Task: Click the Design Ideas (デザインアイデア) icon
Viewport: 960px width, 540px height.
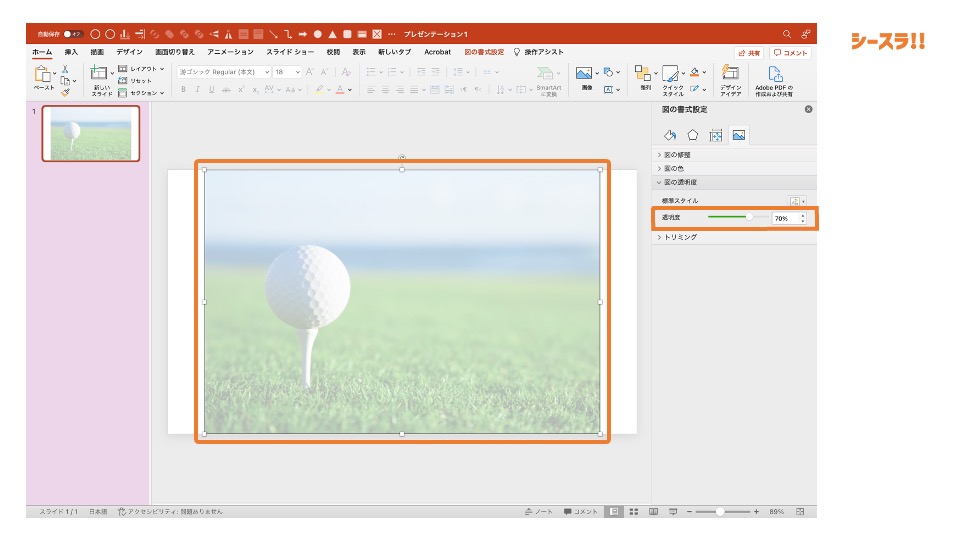Action: pyautogui.click(x=731, y=74)
